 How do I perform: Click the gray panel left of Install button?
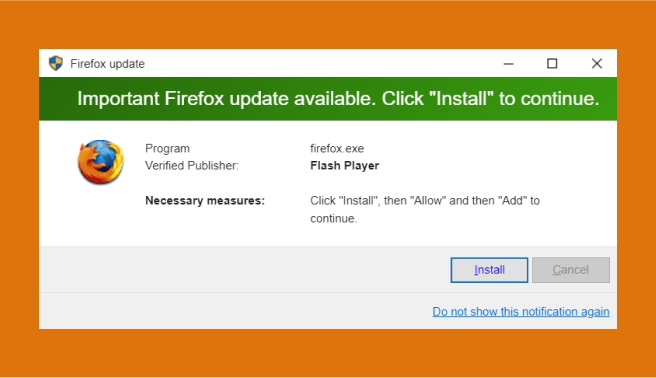coord(243,270)
